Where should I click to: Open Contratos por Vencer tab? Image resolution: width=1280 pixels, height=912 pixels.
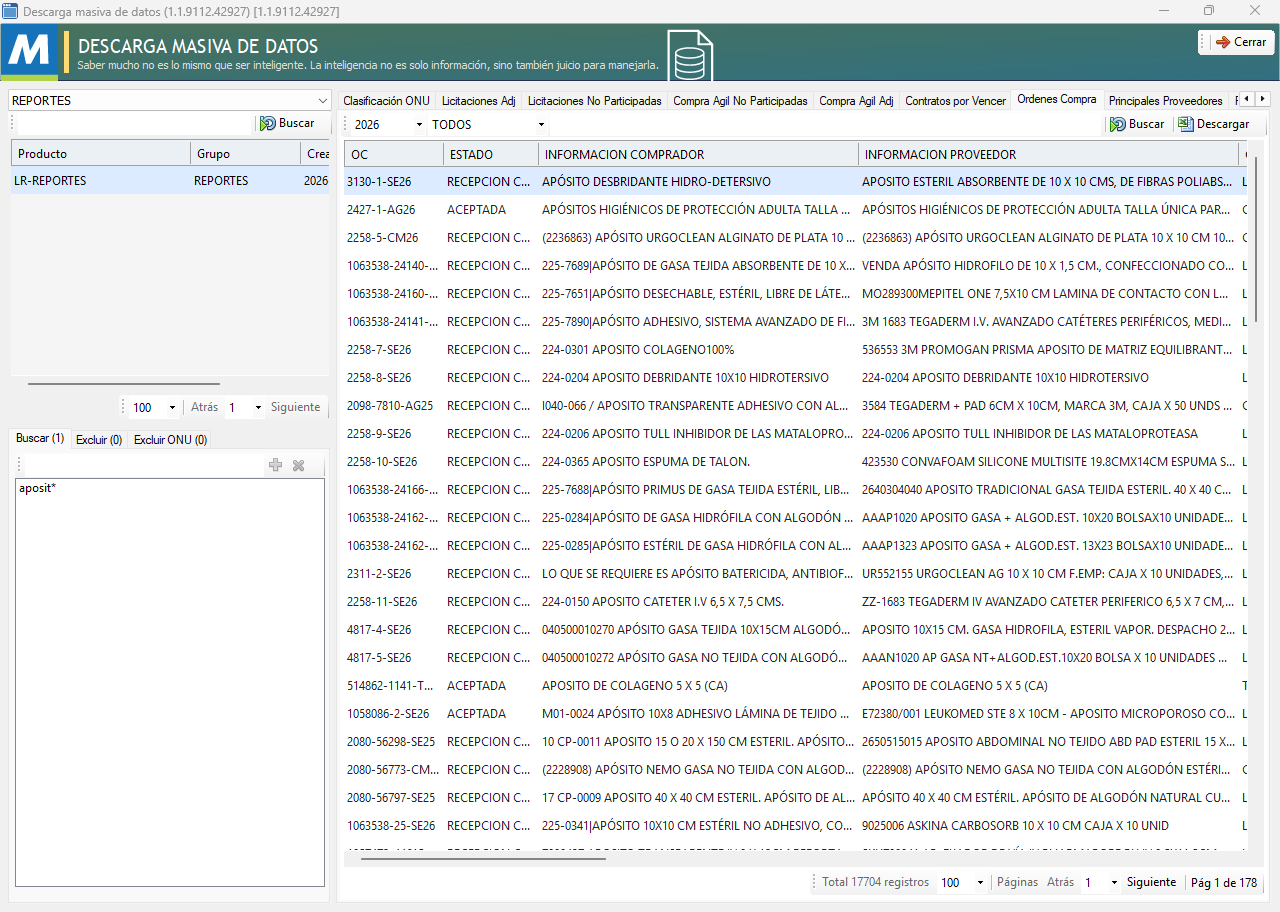pos(955,100)
